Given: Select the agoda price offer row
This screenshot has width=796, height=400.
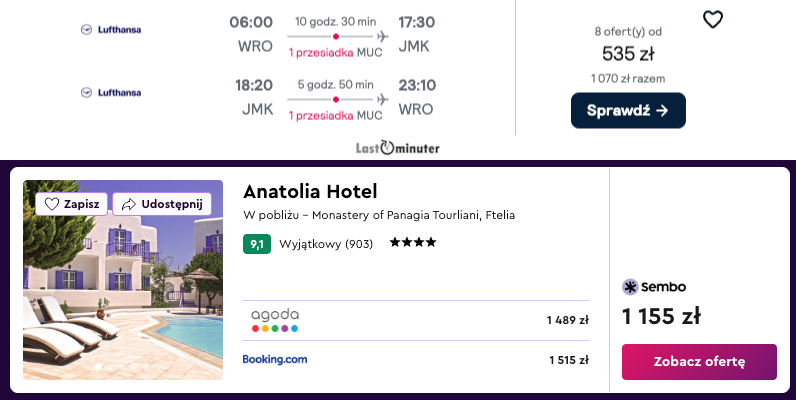Looking at the screenshot, I should point(416,320).
